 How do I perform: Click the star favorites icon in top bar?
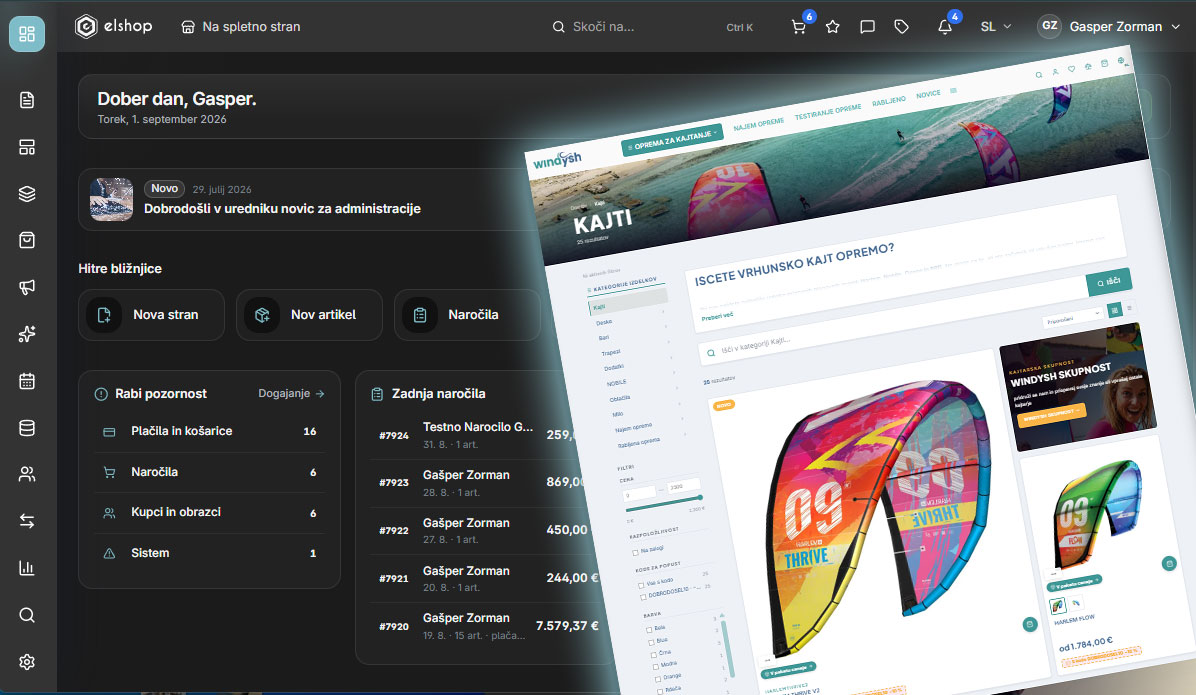click(x=832, y=27)
